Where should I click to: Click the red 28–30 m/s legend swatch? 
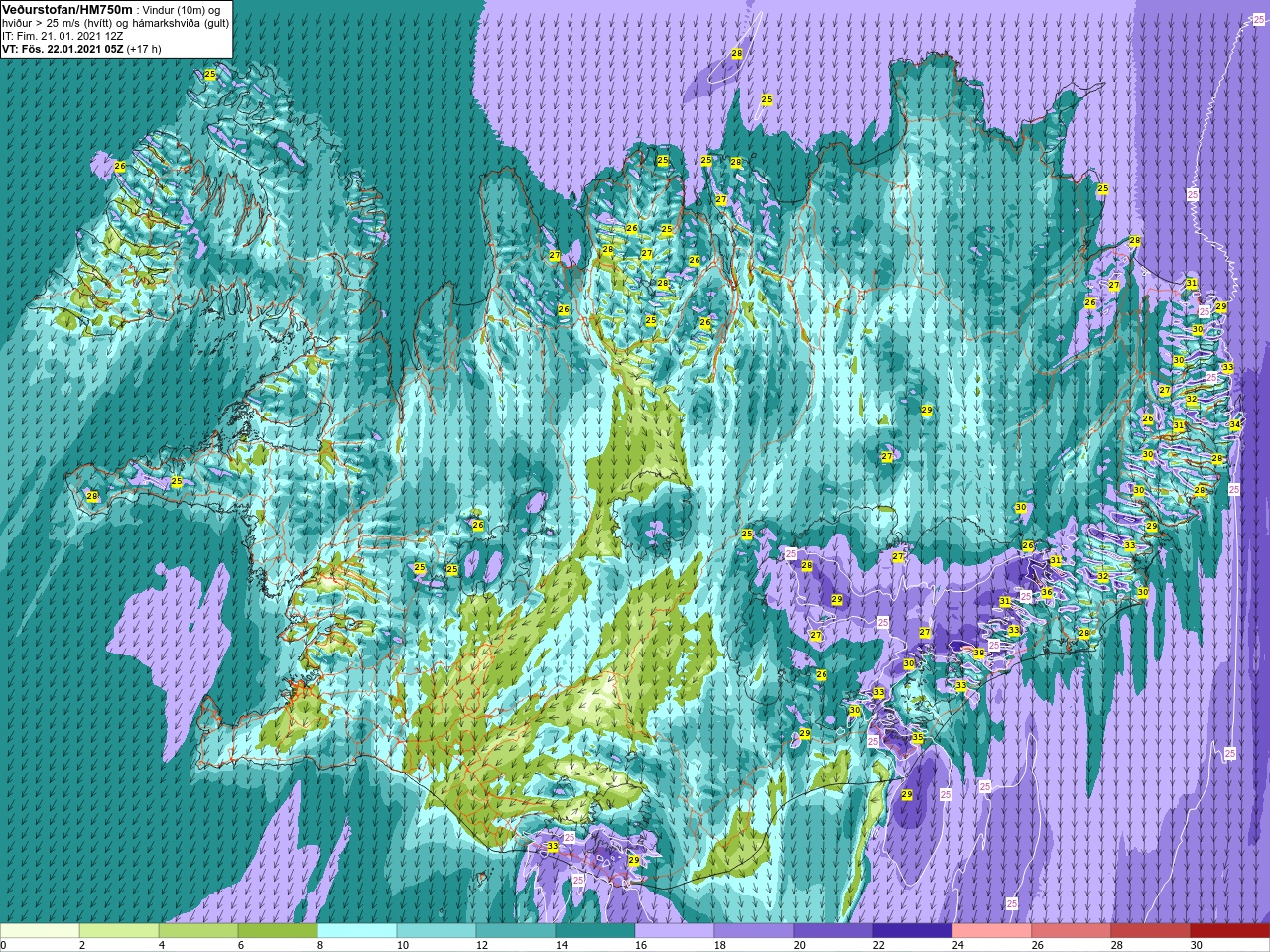[x=1151, y=930]
